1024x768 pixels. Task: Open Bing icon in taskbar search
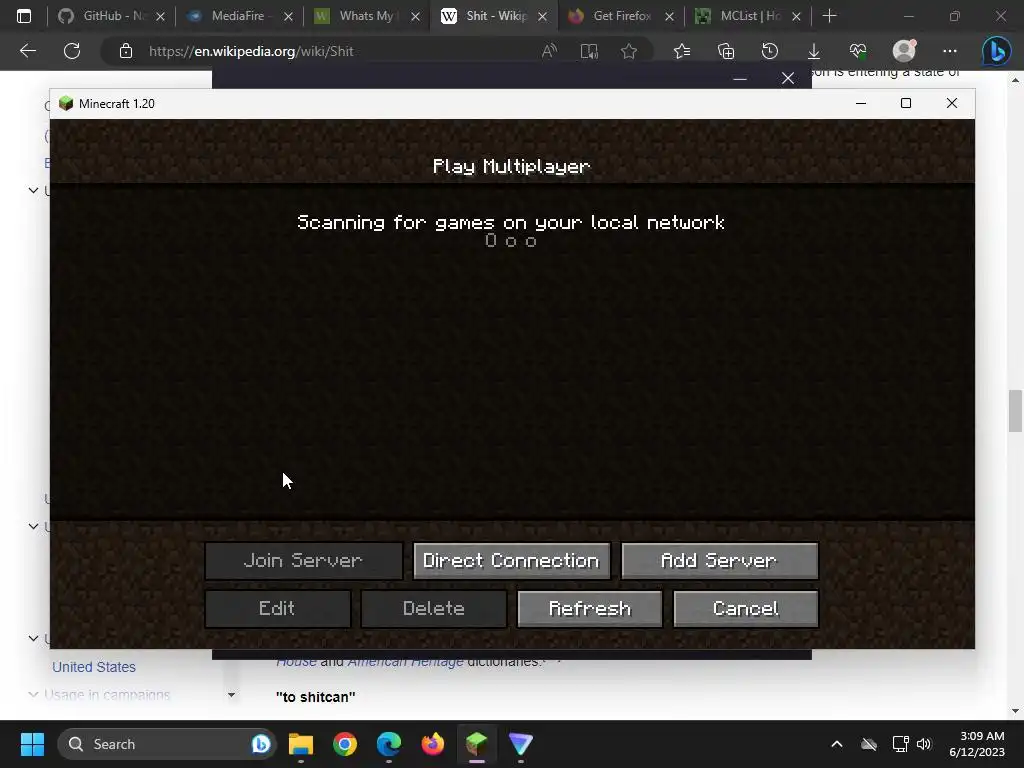(261, 744)
